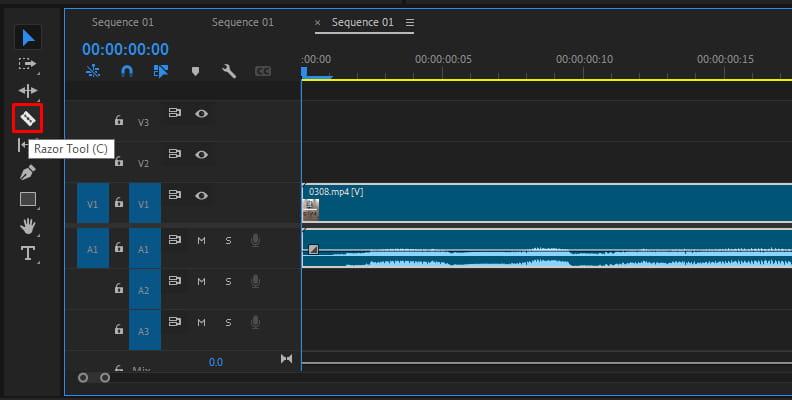The height and width of the screenshot is (400, 792).
Task: Enable voice-over record on A3
Action: 256,322
